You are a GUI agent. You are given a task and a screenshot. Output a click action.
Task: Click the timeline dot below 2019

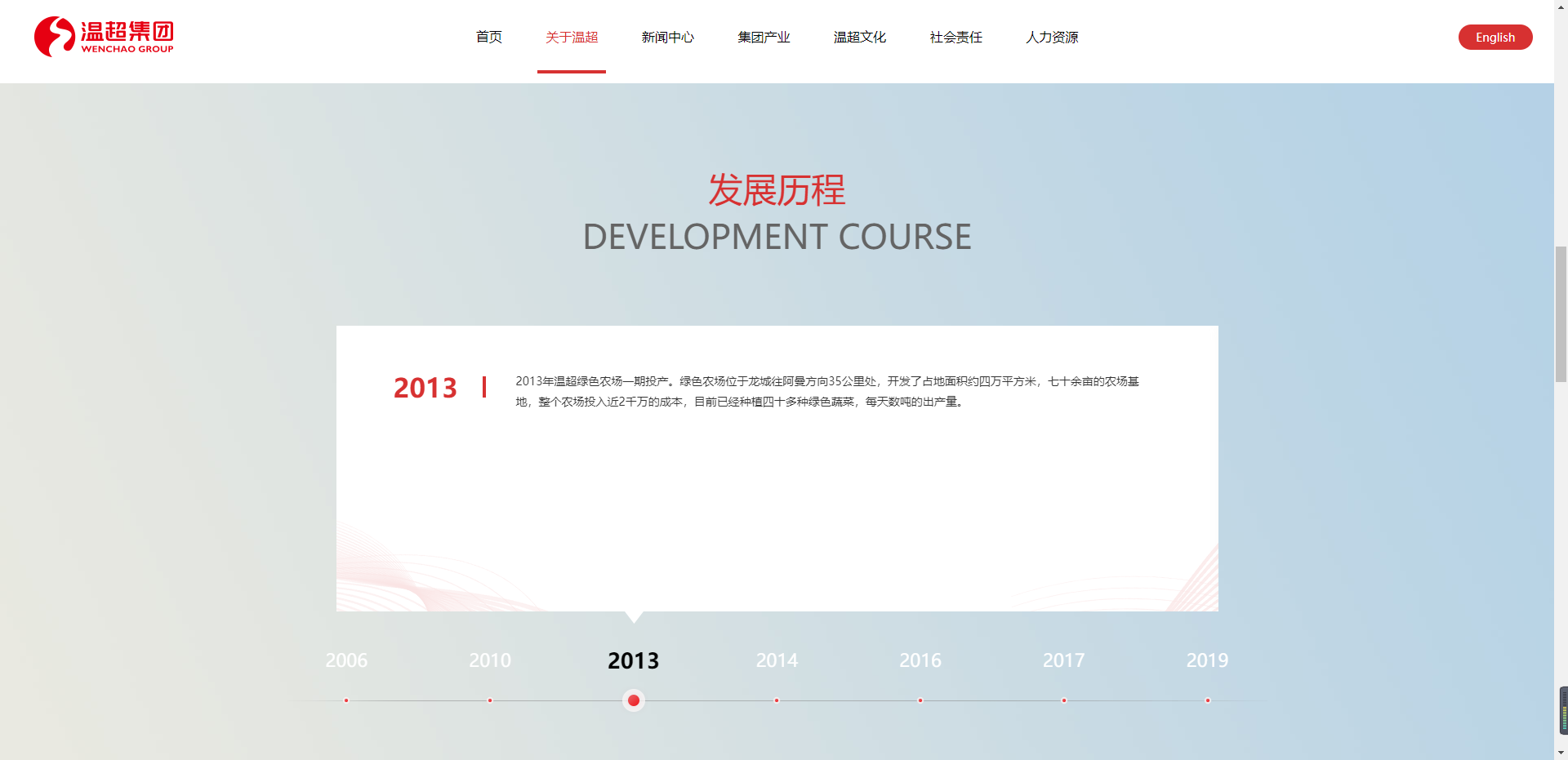[1207, 700]
